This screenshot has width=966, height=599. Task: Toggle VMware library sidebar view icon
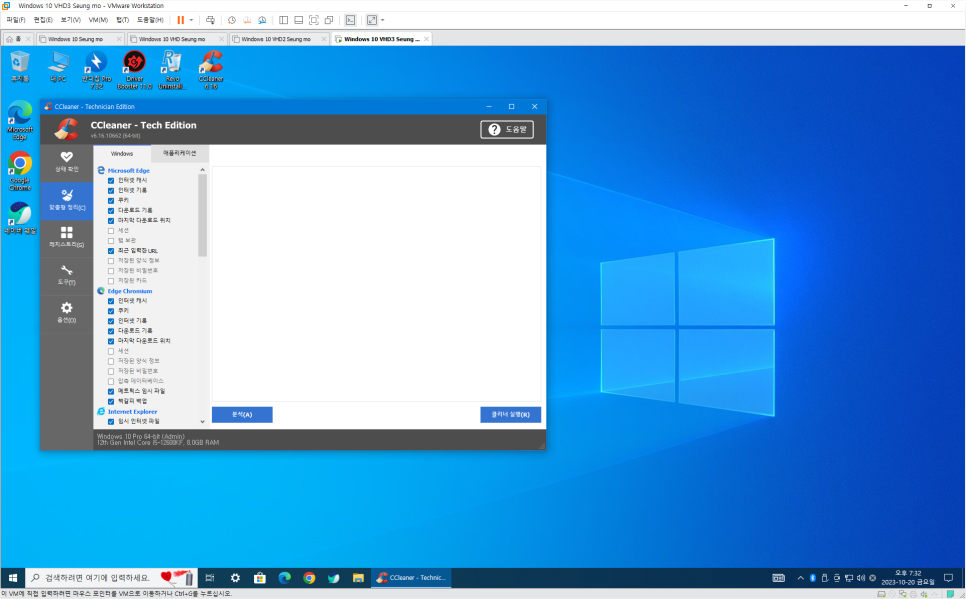[283, 20]
